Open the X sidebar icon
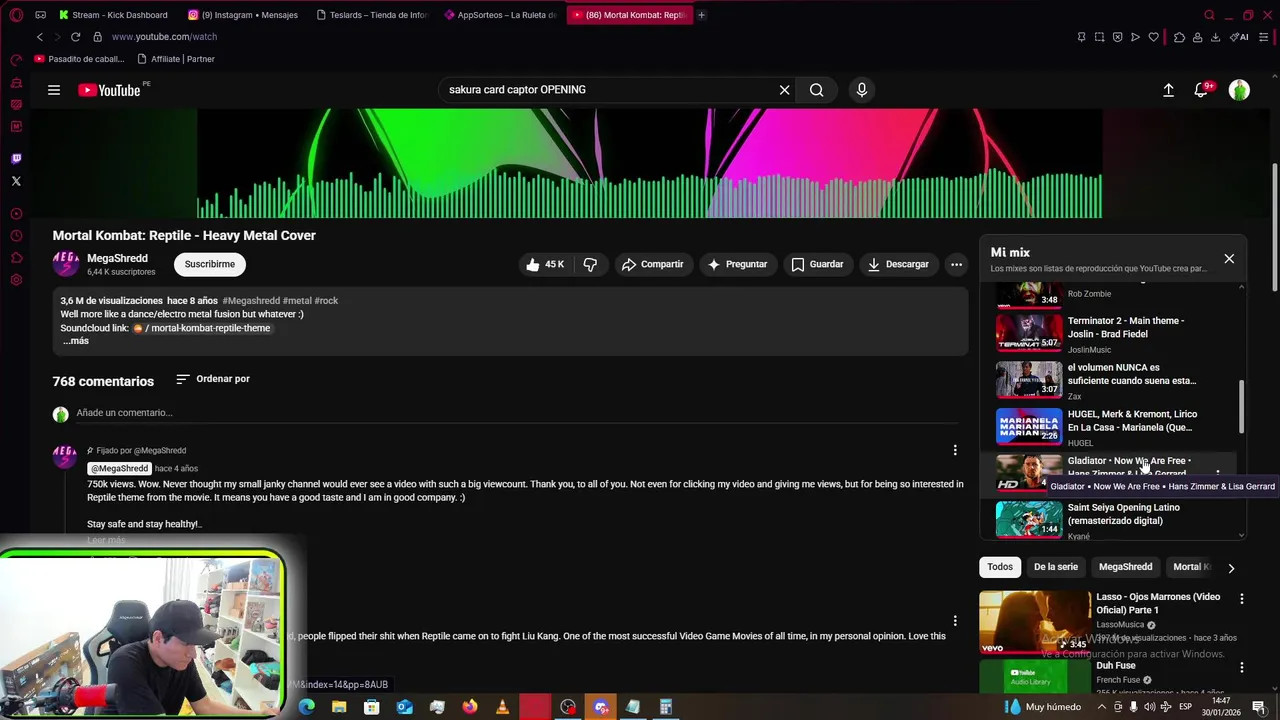Screen dimensions: 1280x720 click(x=16, y=181)
